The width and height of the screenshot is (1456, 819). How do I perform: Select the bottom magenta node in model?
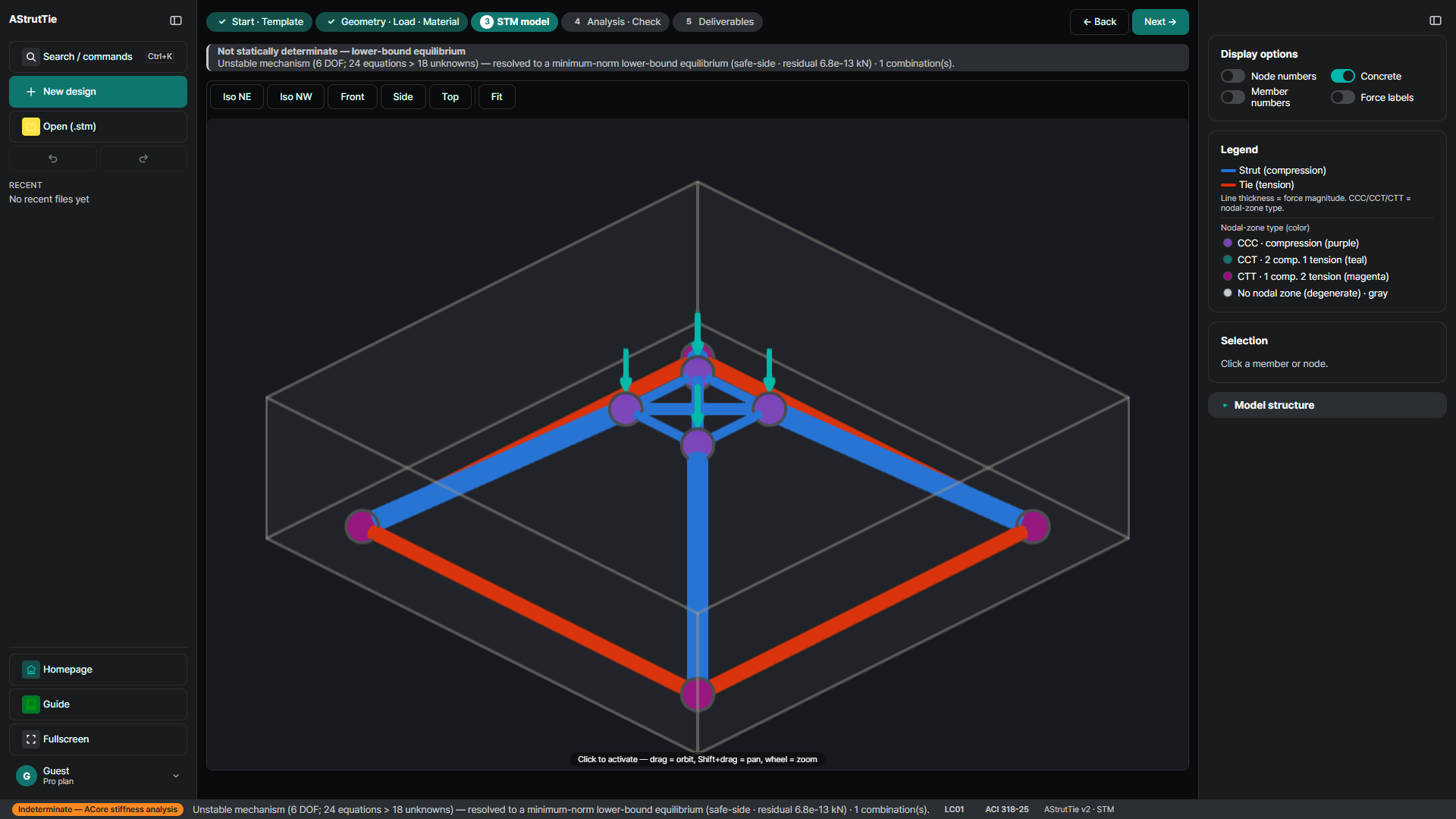pos(698,694)
